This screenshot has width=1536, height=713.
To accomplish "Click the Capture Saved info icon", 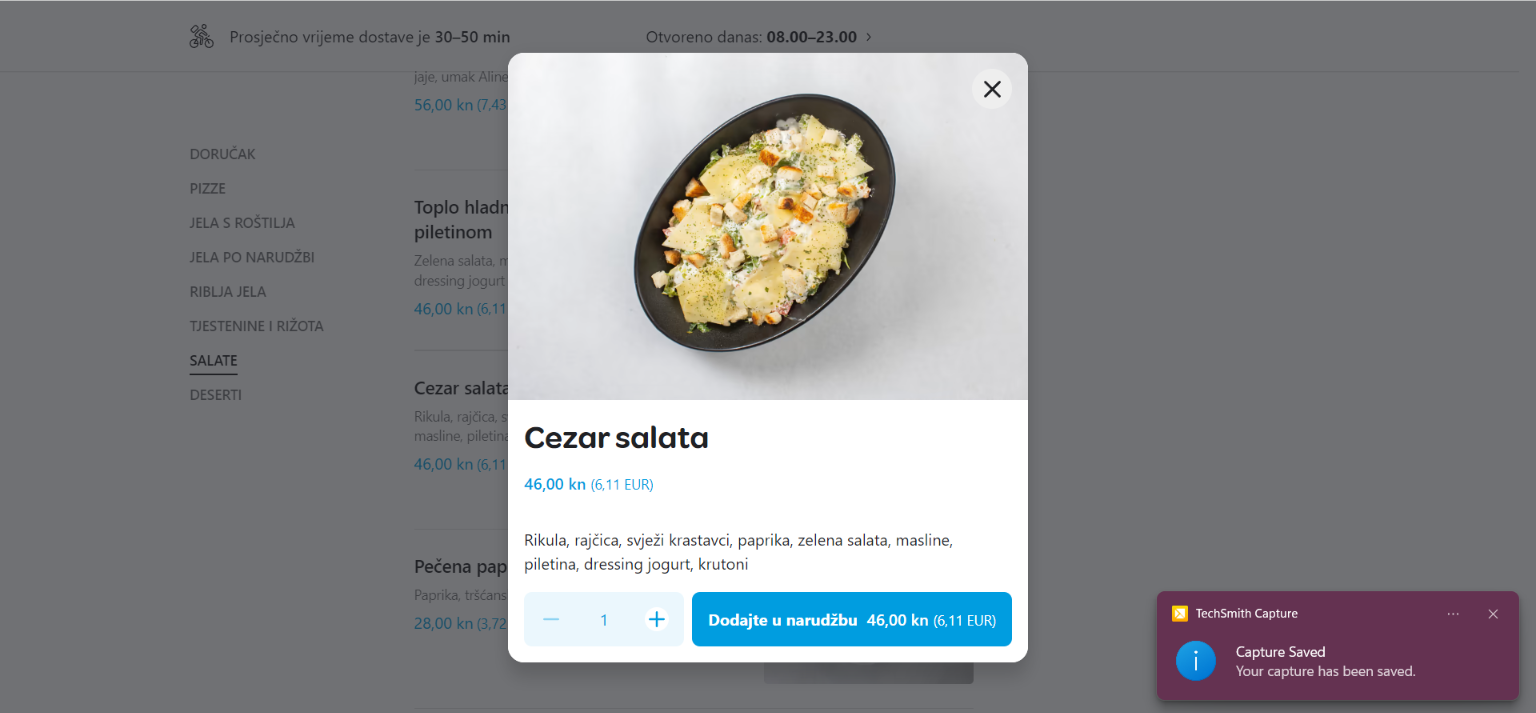I will (1196, 661).
